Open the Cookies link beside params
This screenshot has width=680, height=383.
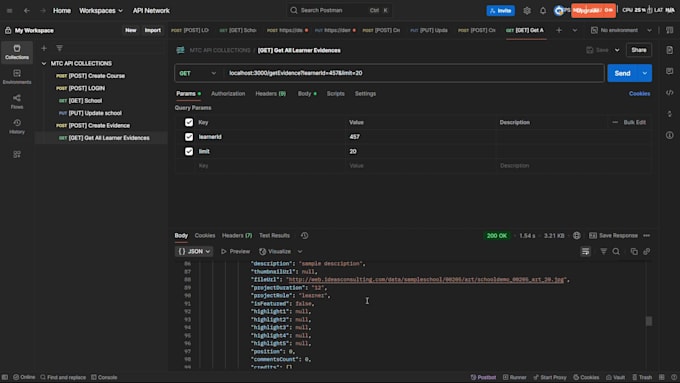click(x=639, y=94)
